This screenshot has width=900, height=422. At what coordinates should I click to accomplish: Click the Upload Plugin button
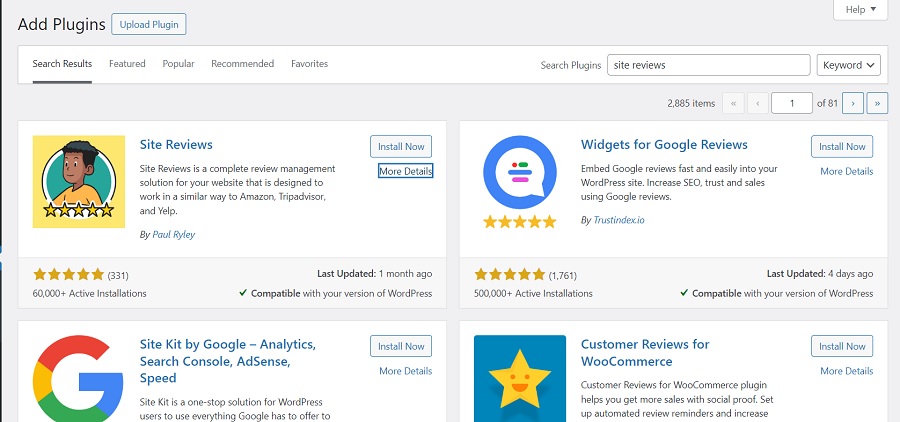149,25
